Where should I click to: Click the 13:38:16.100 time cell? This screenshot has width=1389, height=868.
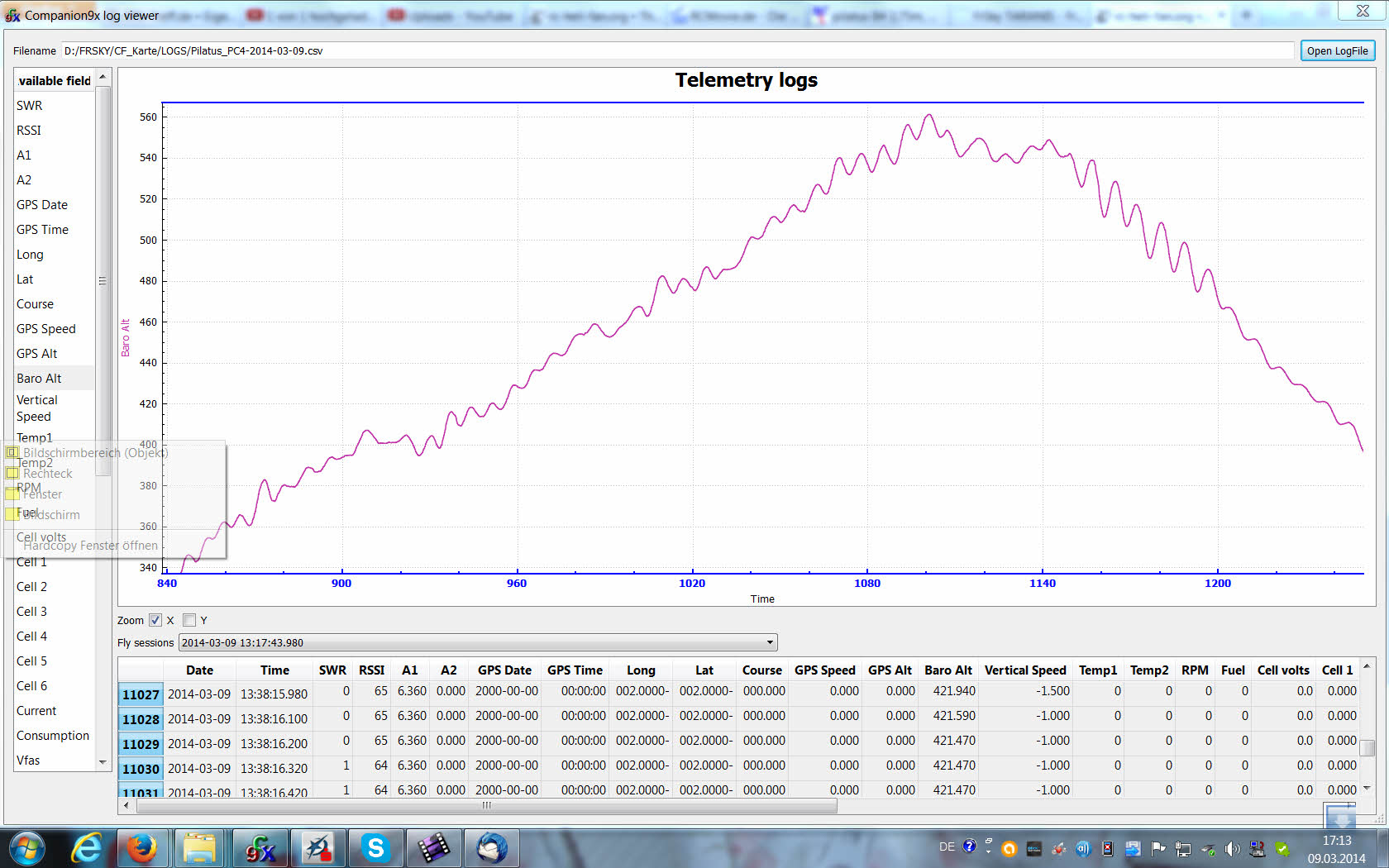coord(274,719)
